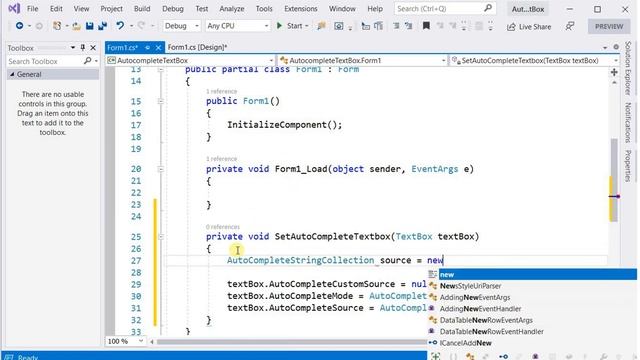The width and height of the screenshot is (640, 360).
Task: Click the vertical editor scrollbar thumb
Action: coord(614,180)
